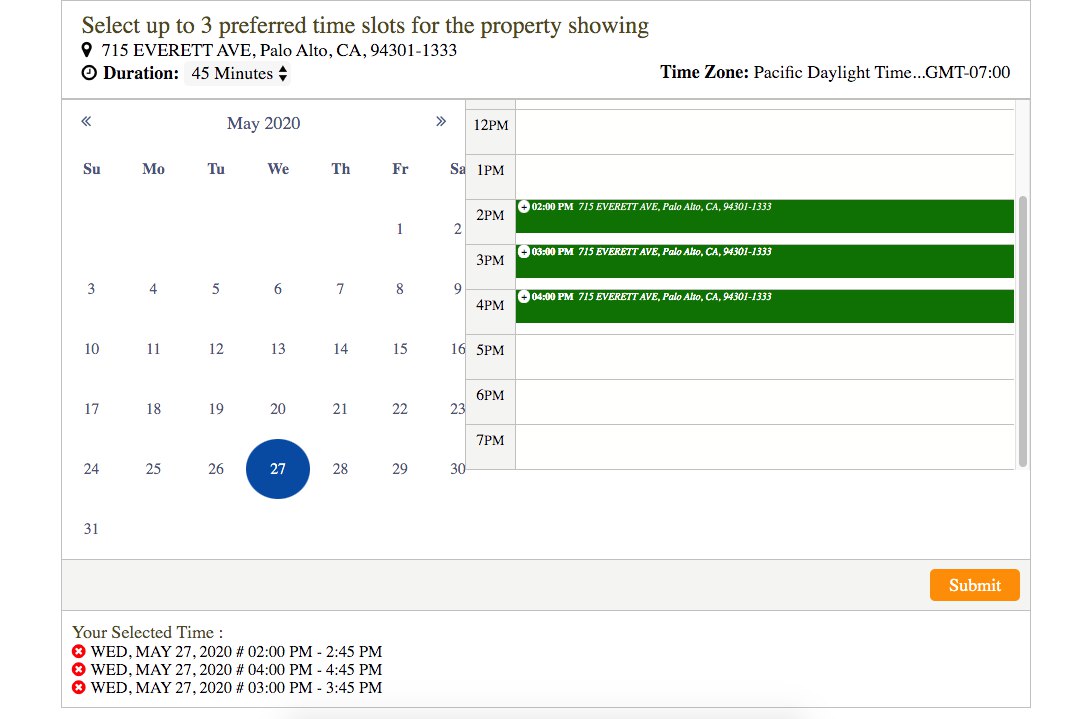This screenshot has height=719, width=1083.
Task: Select May 18 on the calendar
Action: (153, 409)
